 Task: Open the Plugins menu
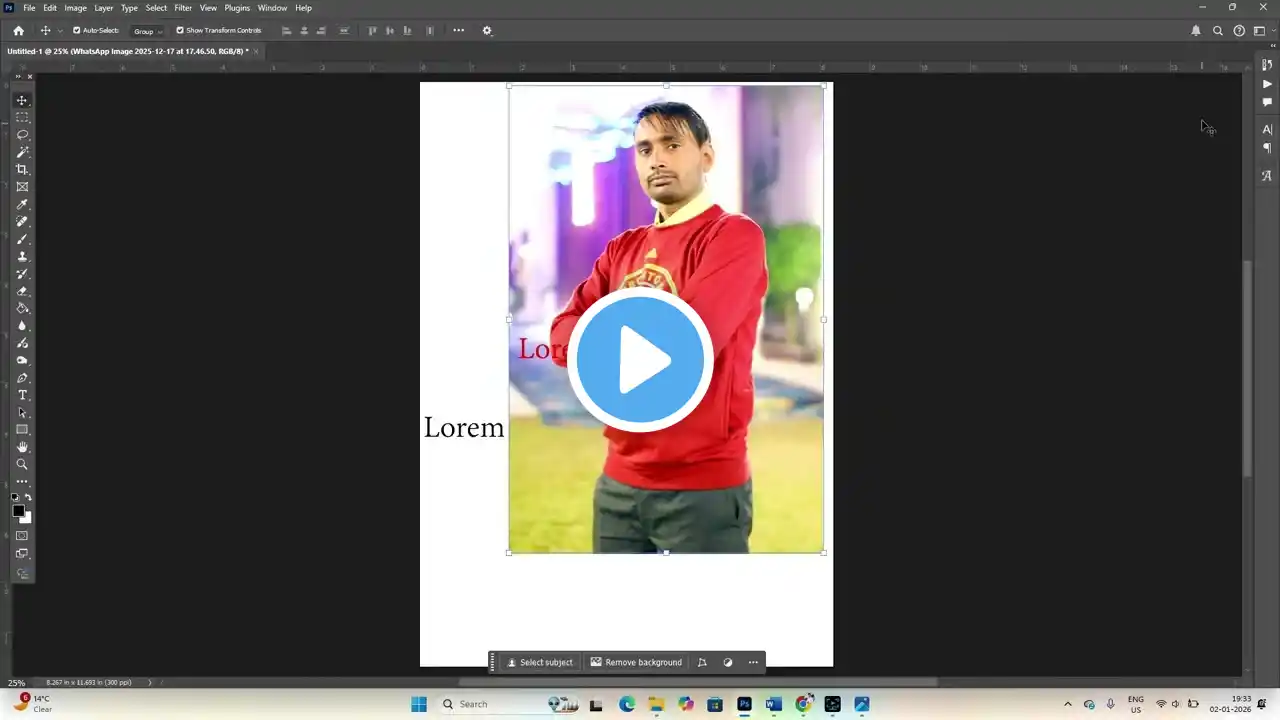click(x=237, y=8)
